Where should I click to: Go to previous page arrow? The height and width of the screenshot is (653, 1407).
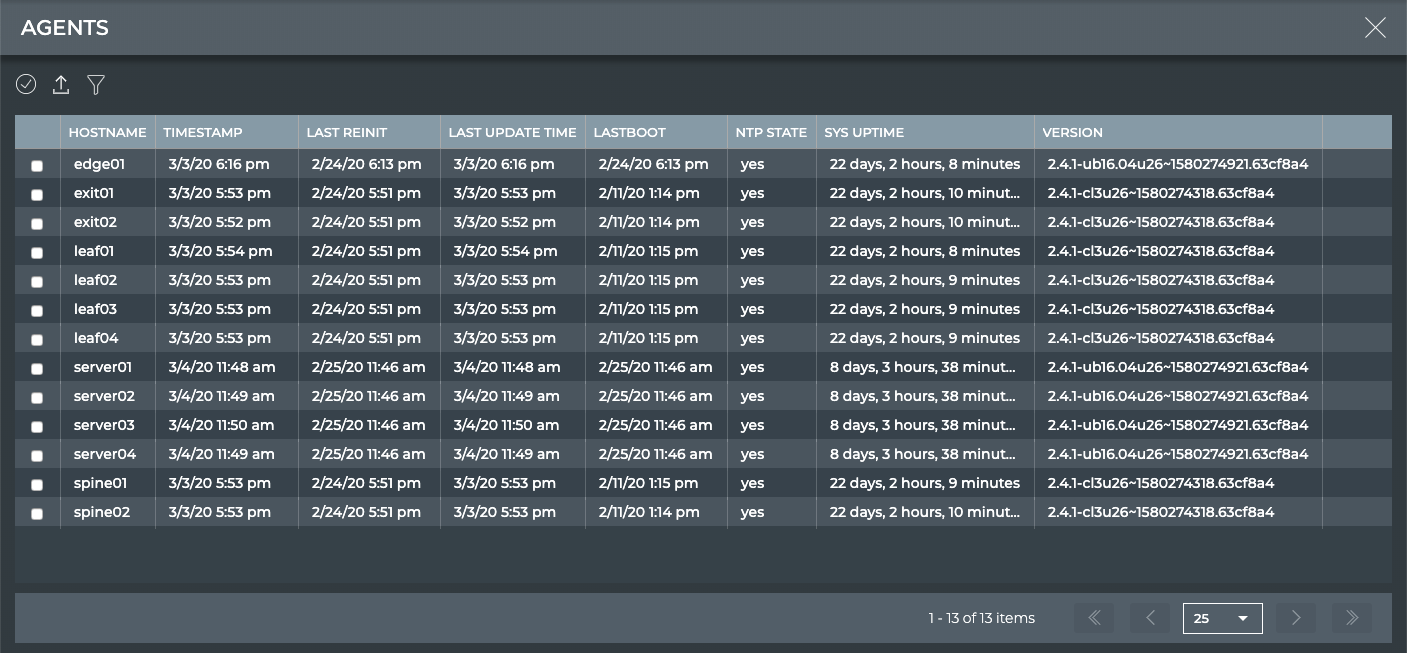(x=1150, y=618)
